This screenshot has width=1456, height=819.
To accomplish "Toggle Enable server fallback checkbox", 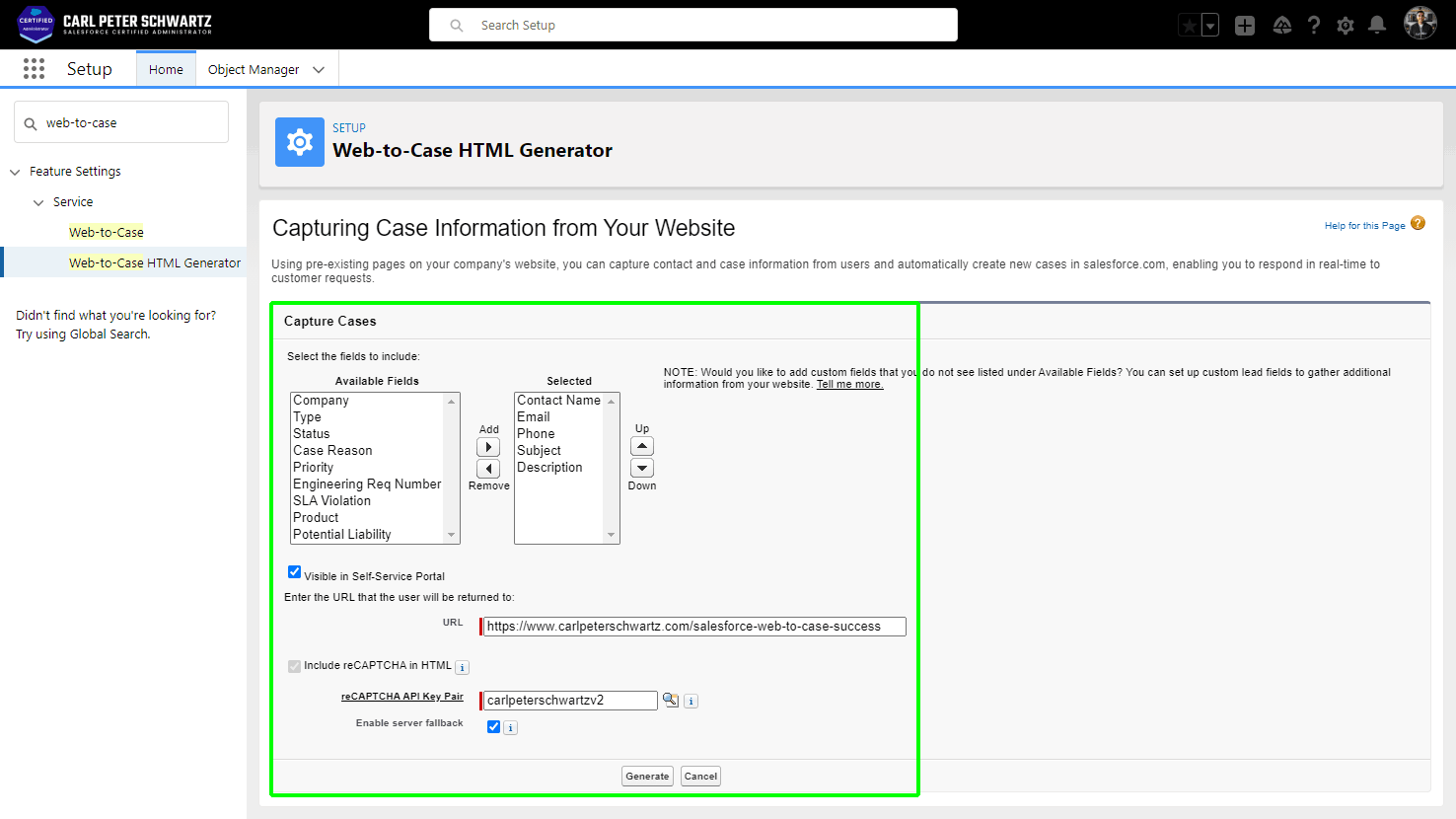I will click(x=493, y=727).
